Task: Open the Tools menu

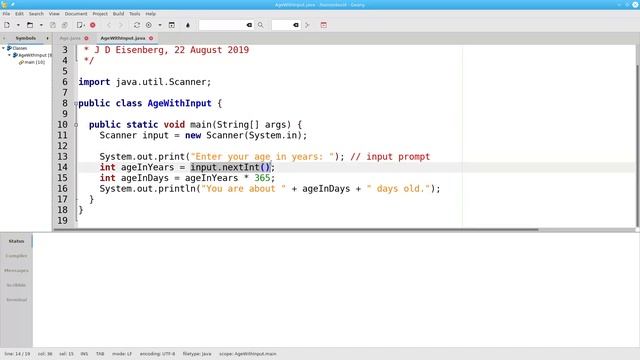Action: 135,13
